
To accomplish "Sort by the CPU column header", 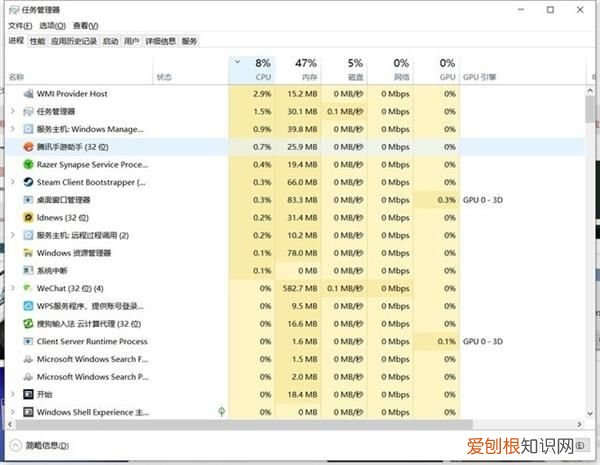I will 251,70.
